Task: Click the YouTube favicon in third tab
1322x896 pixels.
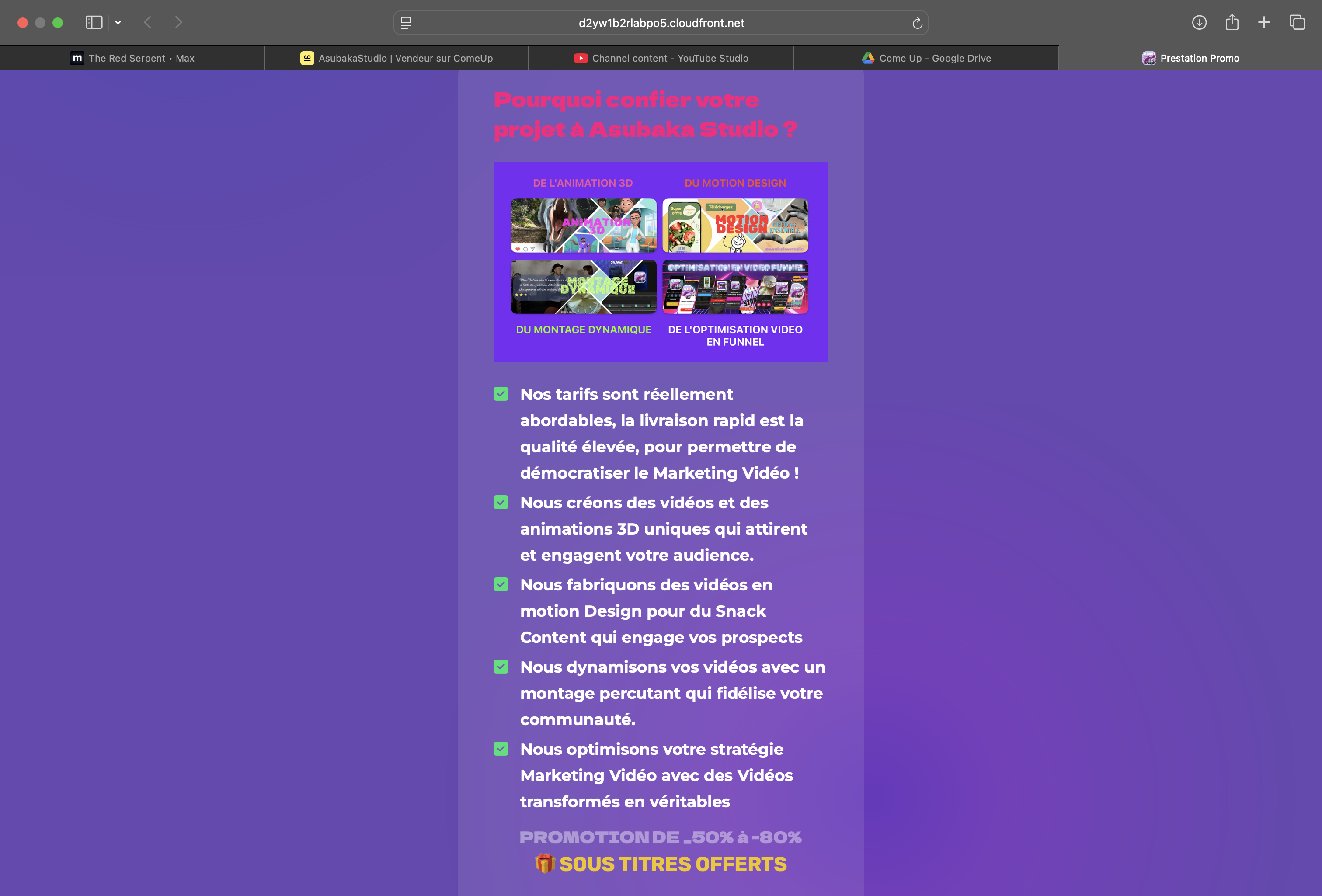Action: tap(581, 58)
